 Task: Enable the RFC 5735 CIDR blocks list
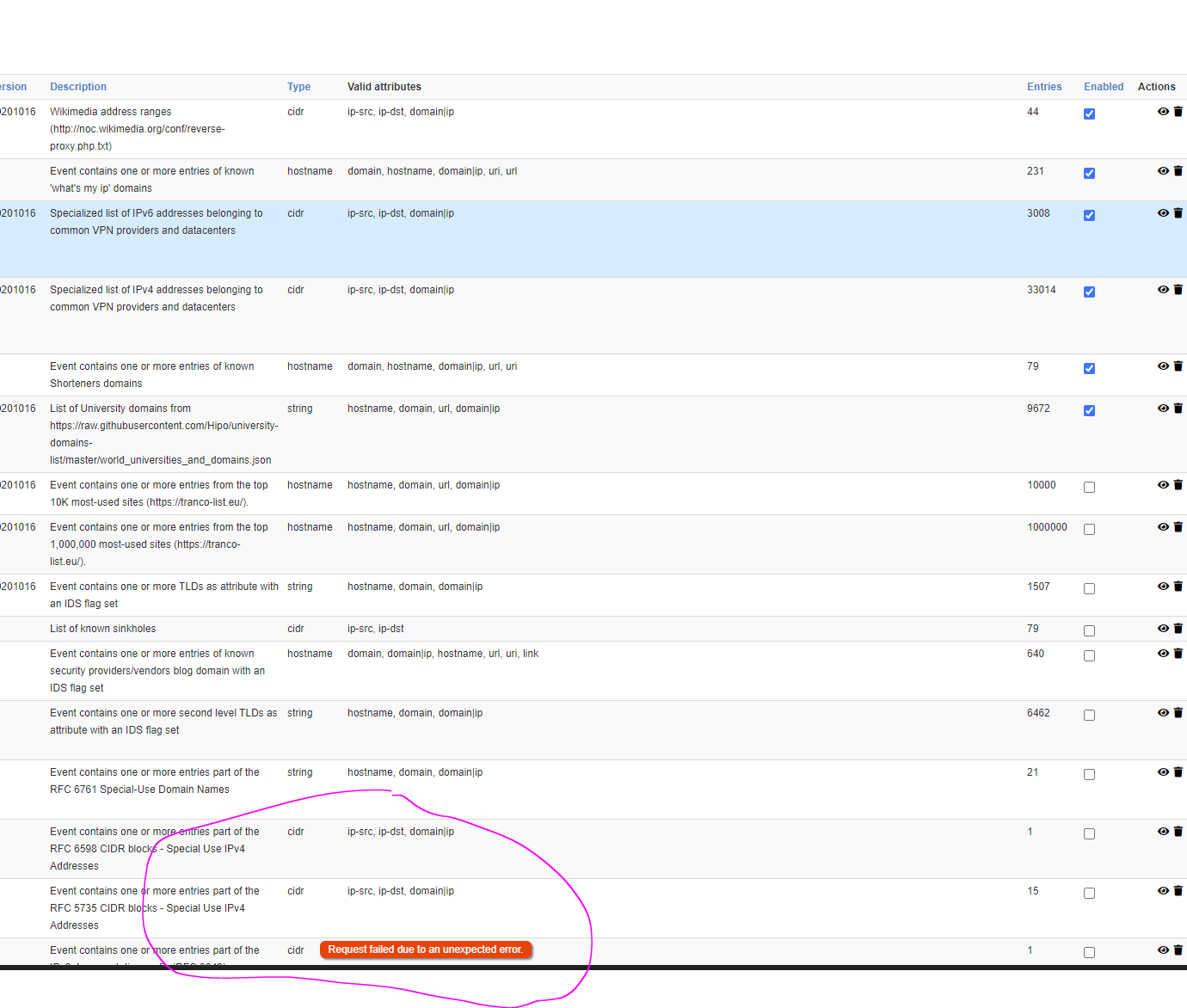[x=1090, y=893]
